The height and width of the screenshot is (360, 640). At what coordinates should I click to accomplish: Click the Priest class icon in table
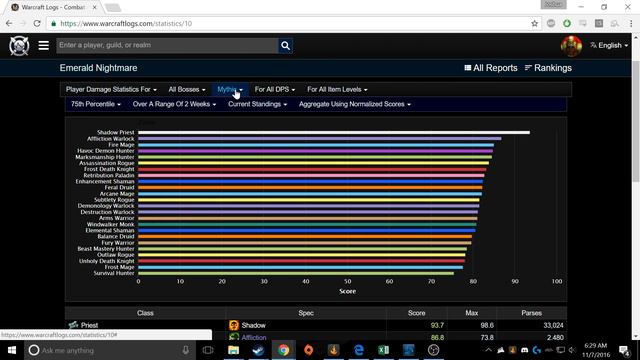(73, 325)
